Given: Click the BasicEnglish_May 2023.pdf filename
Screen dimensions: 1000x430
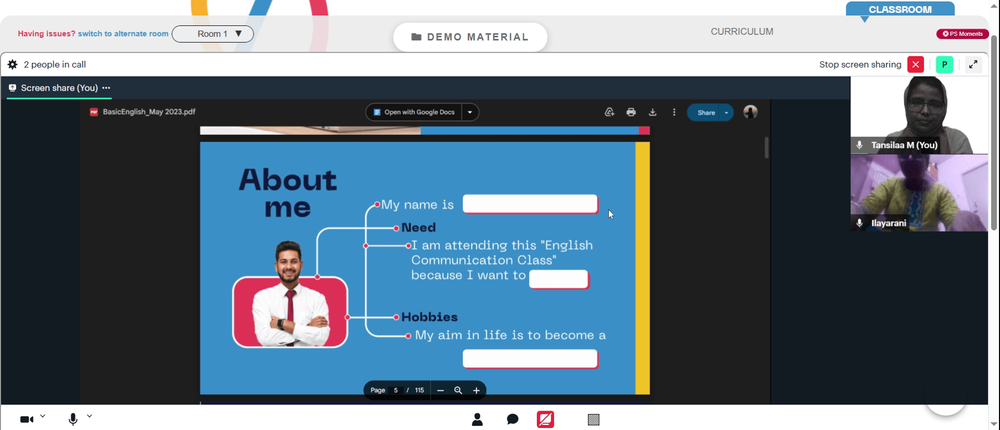Looking at the screenshot, I should click(x=149, y=112).
